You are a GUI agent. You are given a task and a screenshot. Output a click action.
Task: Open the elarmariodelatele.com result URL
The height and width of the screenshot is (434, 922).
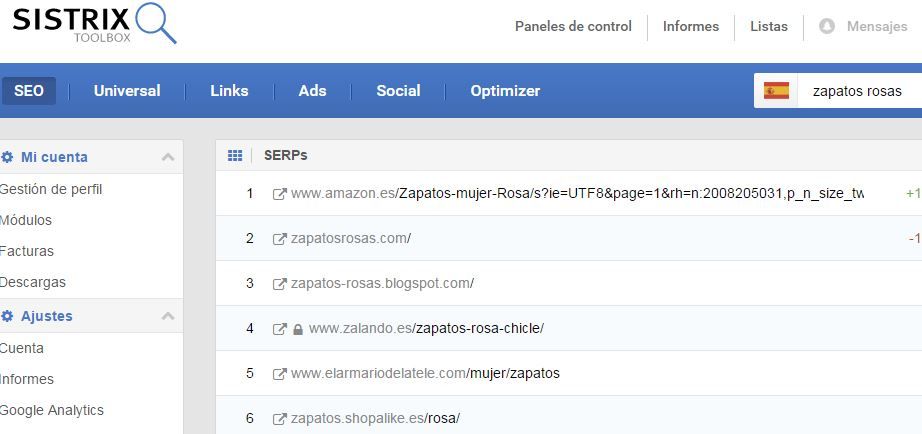[x=425, y=373]
